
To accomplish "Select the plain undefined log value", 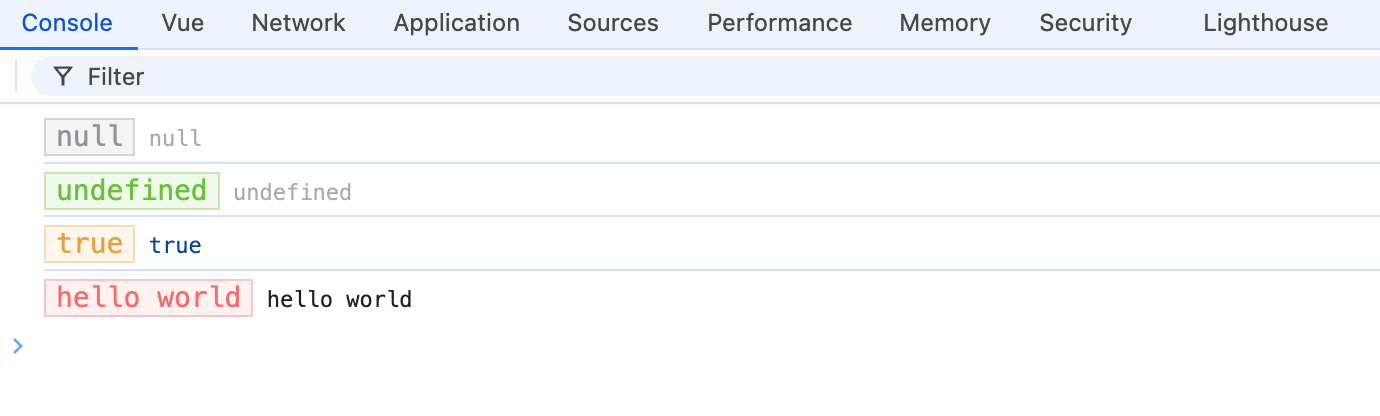I will 292,192.
